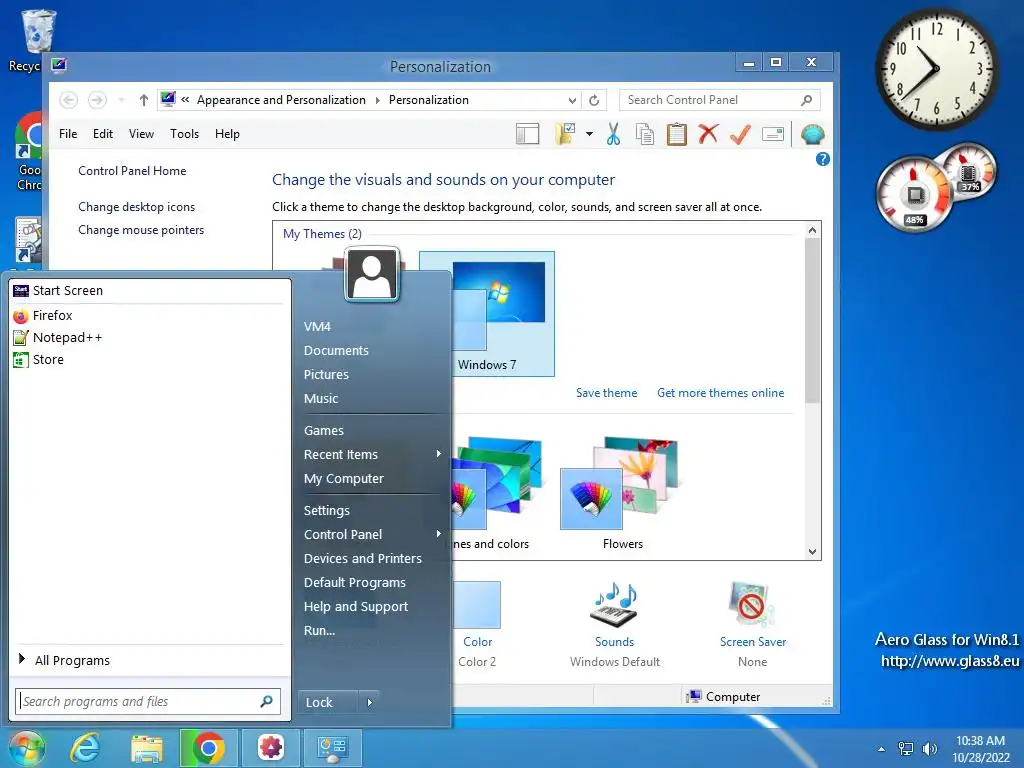Click the Up arrow navigation icon
The height and width of the screenshot is (768, 1024).
144,100
